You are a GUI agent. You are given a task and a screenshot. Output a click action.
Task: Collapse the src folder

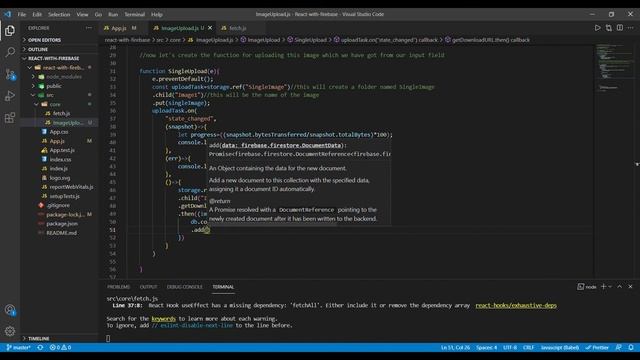click(x=60, y=95)
